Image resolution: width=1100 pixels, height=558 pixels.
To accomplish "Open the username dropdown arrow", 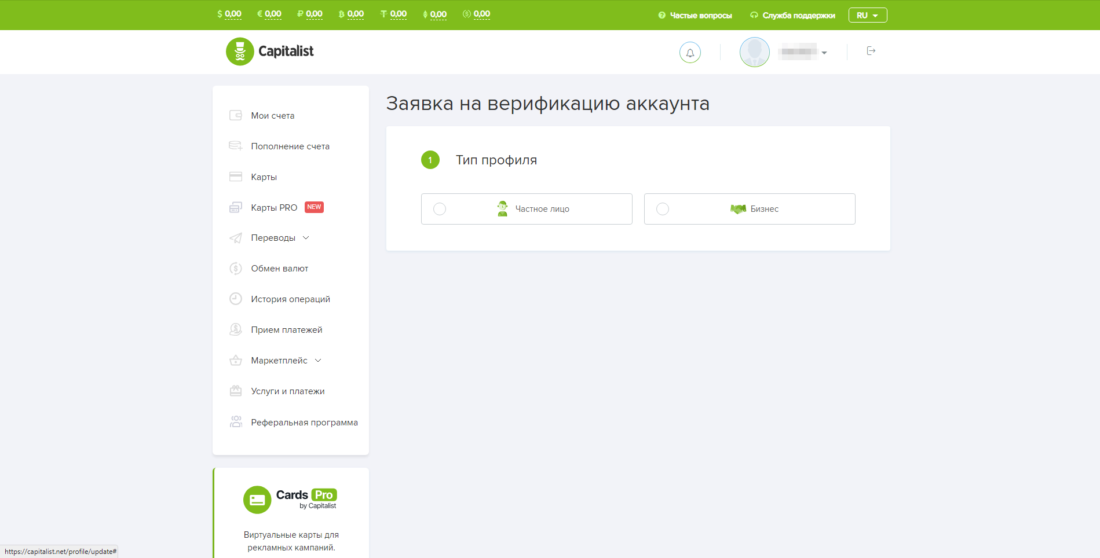I will [824, 53].
